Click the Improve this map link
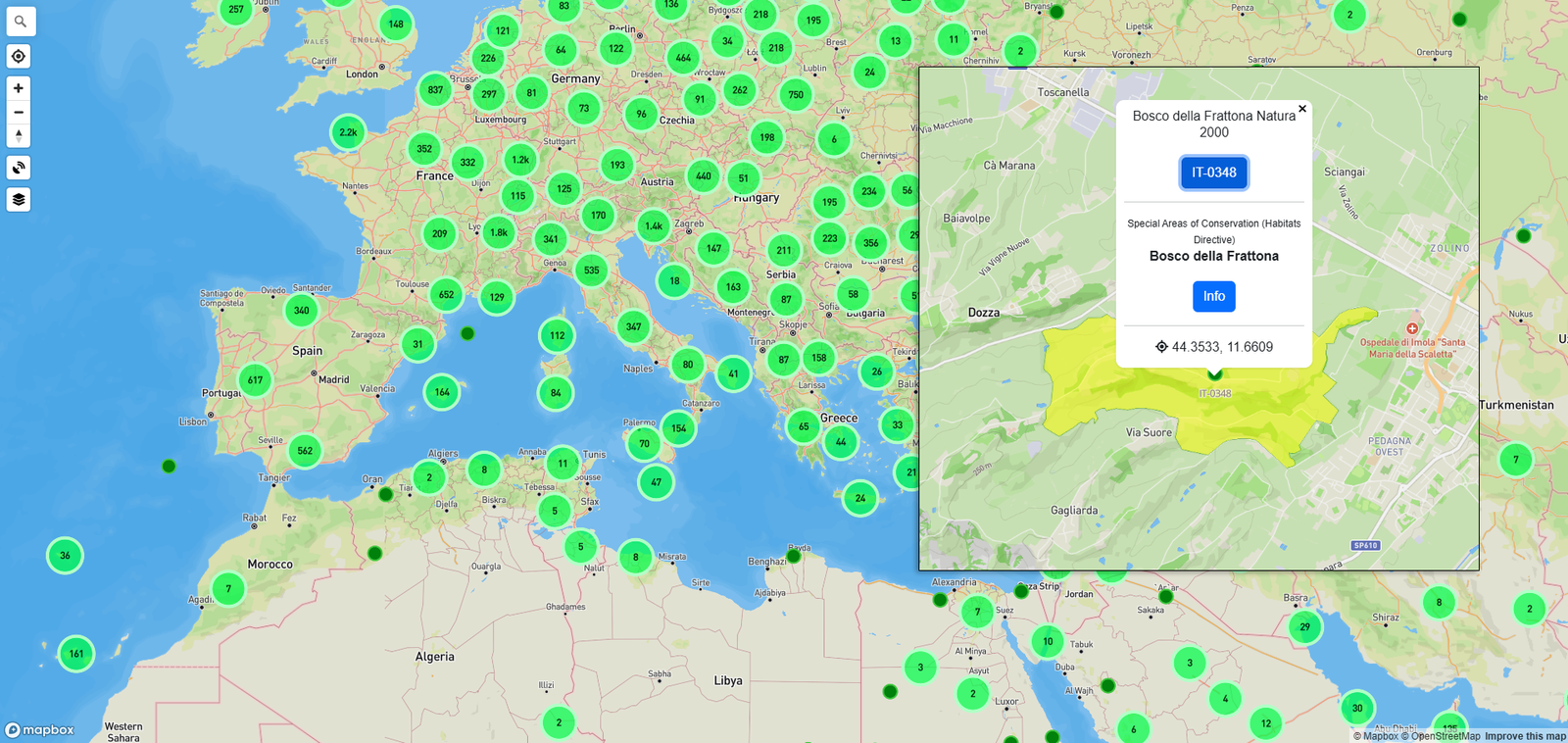1568x743 pixels. [x=1525, y=736]
